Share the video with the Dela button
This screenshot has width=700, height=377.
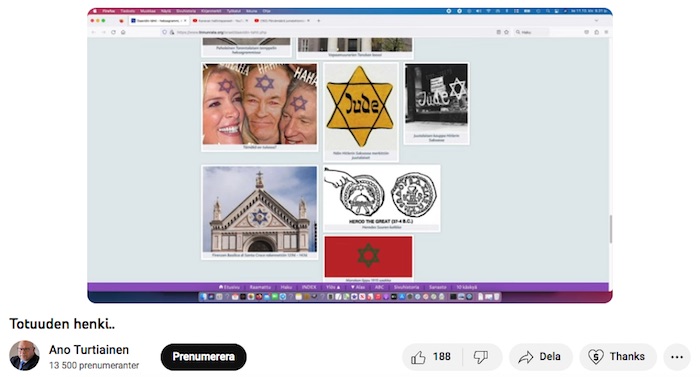click(x=541, y=357)
